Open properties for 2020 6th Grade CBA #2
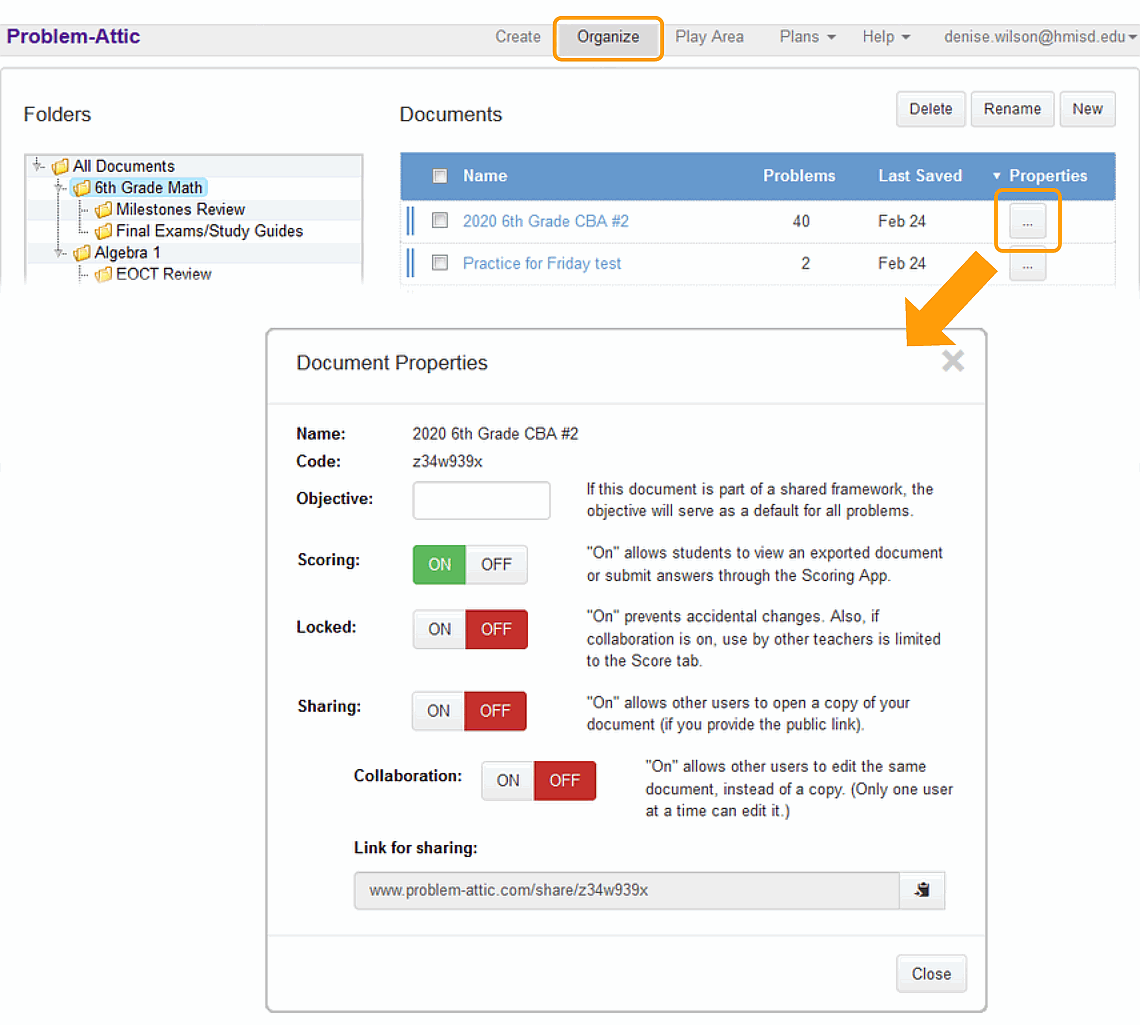 (x=1027, y=221)
